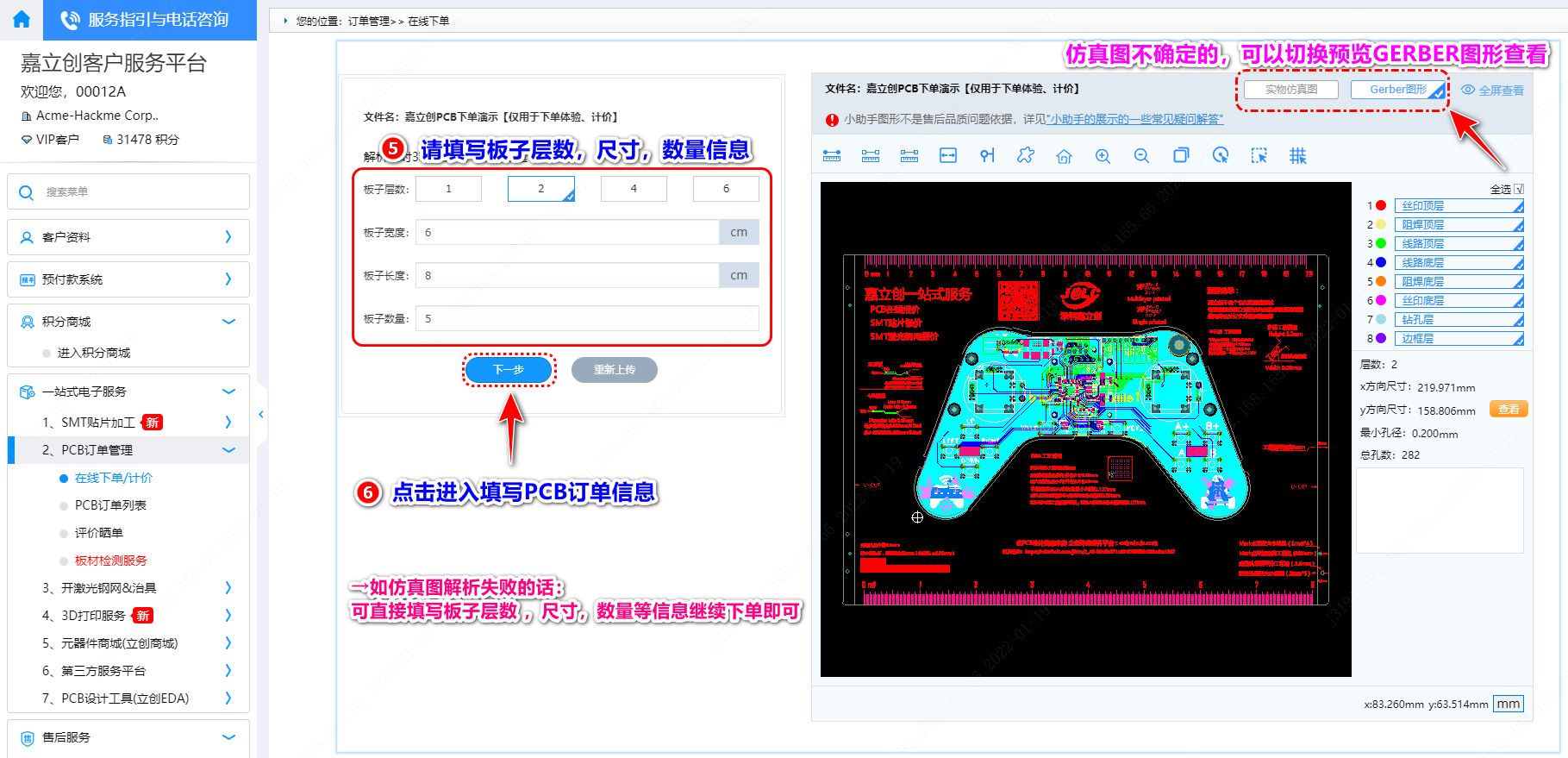Switch to Gerber图形 preview tab

(1397, 90)
